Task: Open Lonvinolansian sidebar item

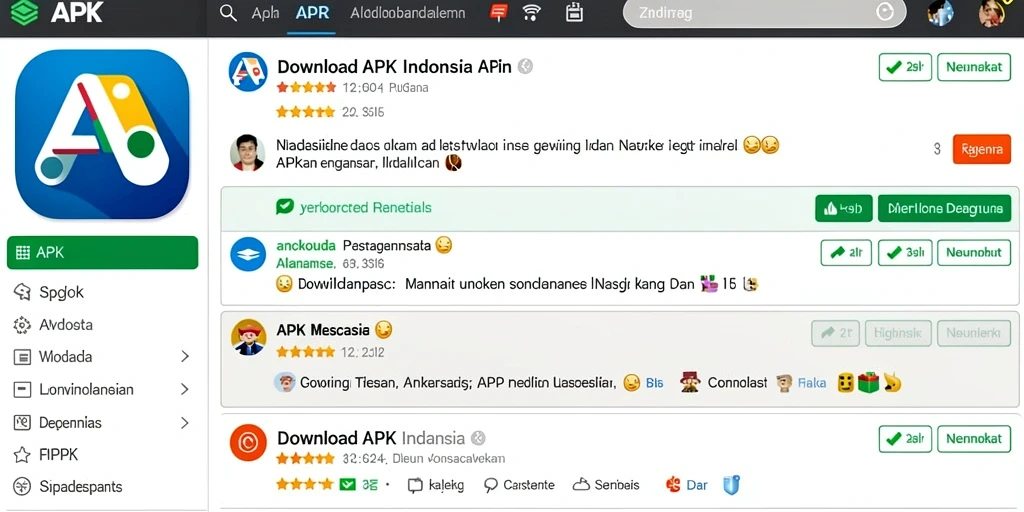Action: pos(86,390)
